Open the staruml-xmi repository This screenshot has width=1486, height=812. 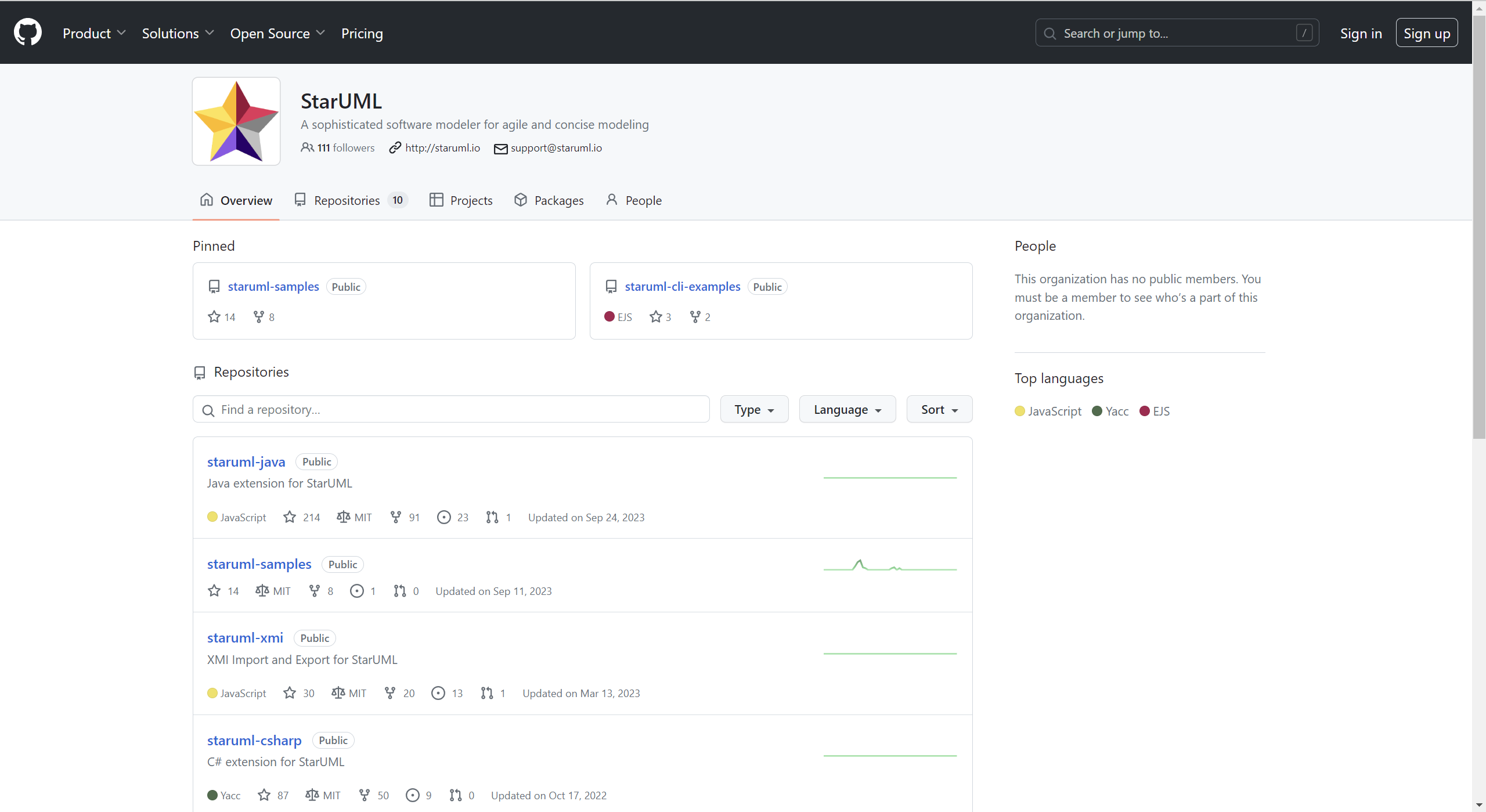click(x=245, y=638)
